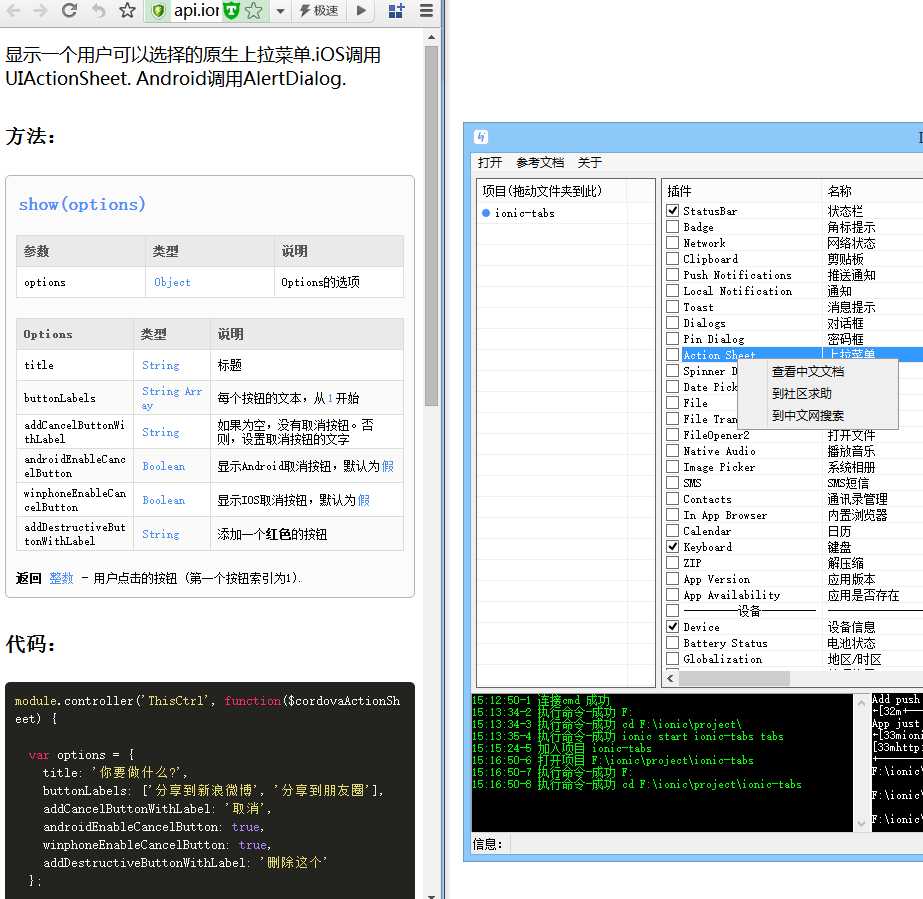Open the 关于 menu
The height and width of the screenshot is (899, 923).
[589, 162]
